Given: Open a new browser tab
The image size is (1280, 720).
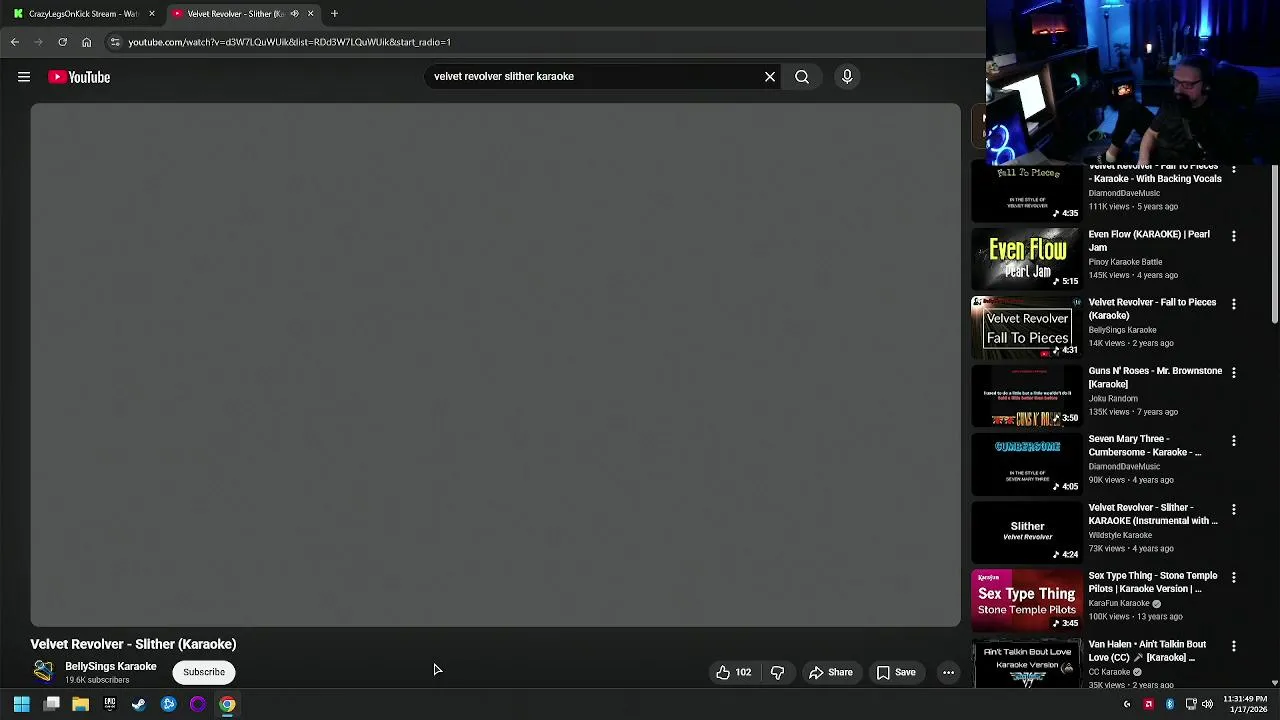Looking at the screenshot, I should pyautogui.click(x=334, y=14).
